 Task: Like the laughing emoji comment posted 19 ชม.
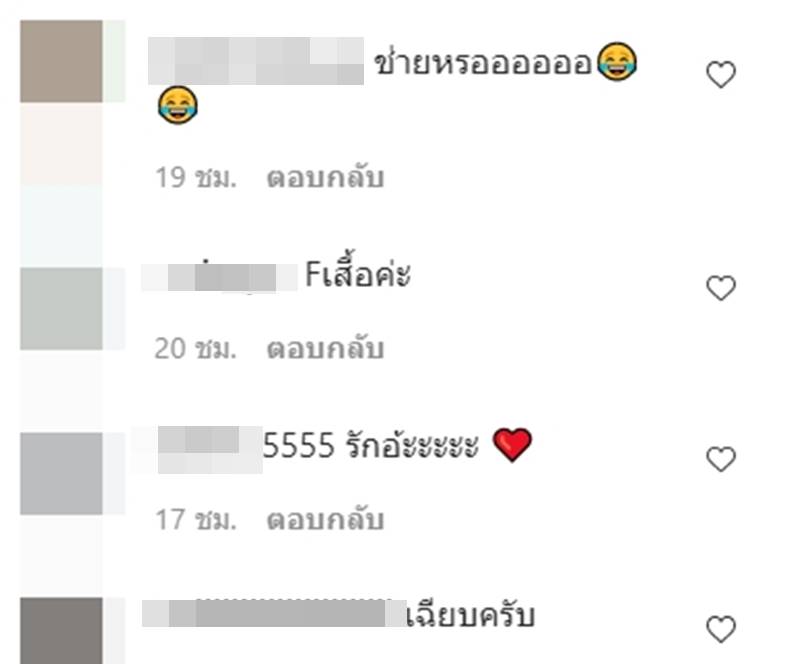[720, 75]
